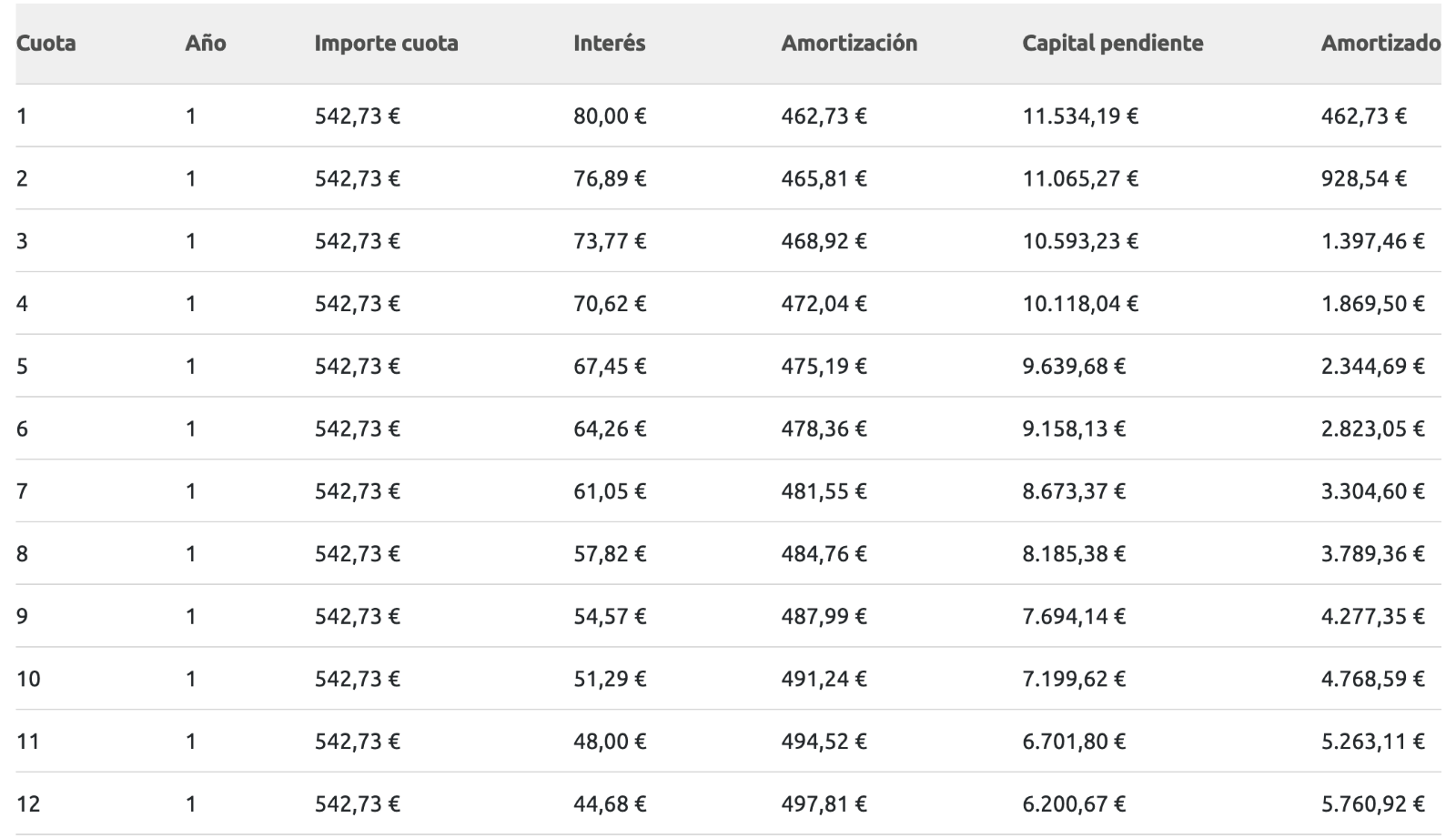This screenshot has height=838, width=1456.
Task: Select the amortizado value 3.304,60 €
Action: coord(1372,492)
